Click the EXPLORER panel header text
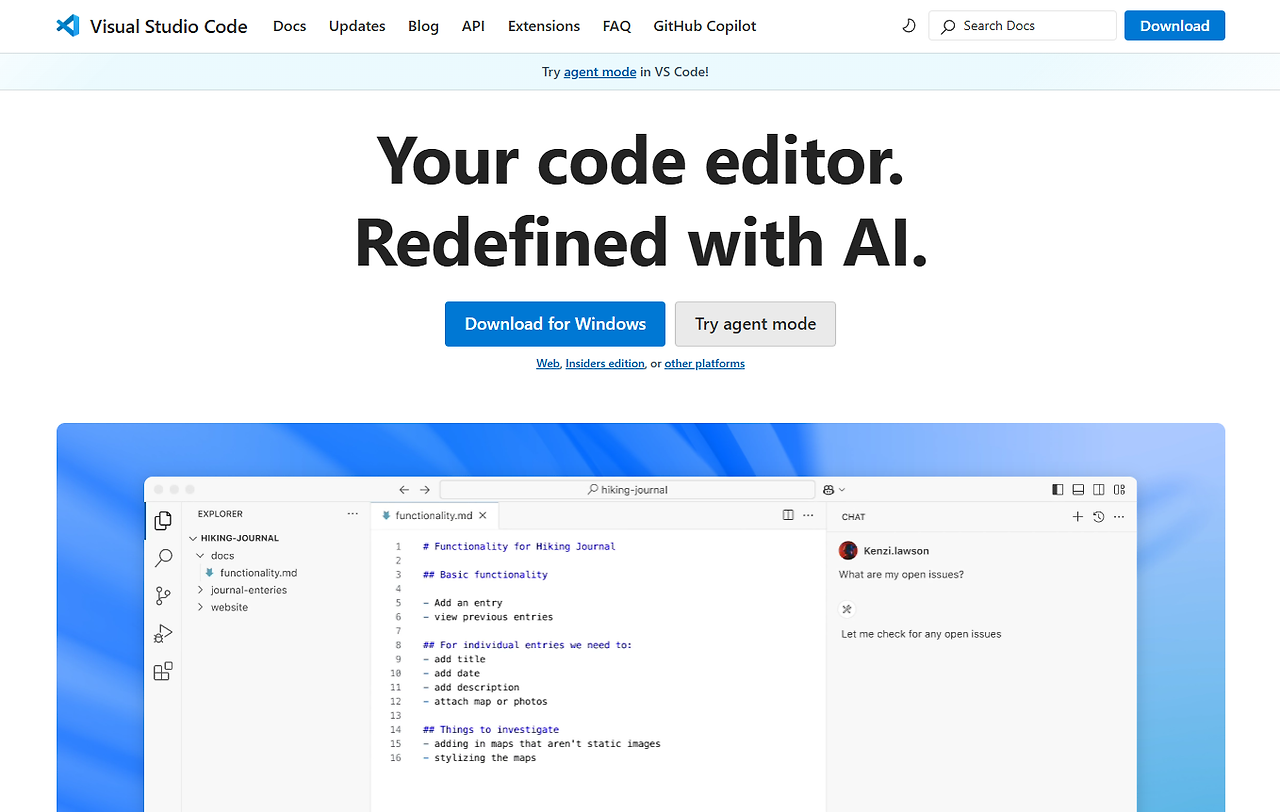The width and height of the screenshot is (1280, 812). click(x=220, y=514)
